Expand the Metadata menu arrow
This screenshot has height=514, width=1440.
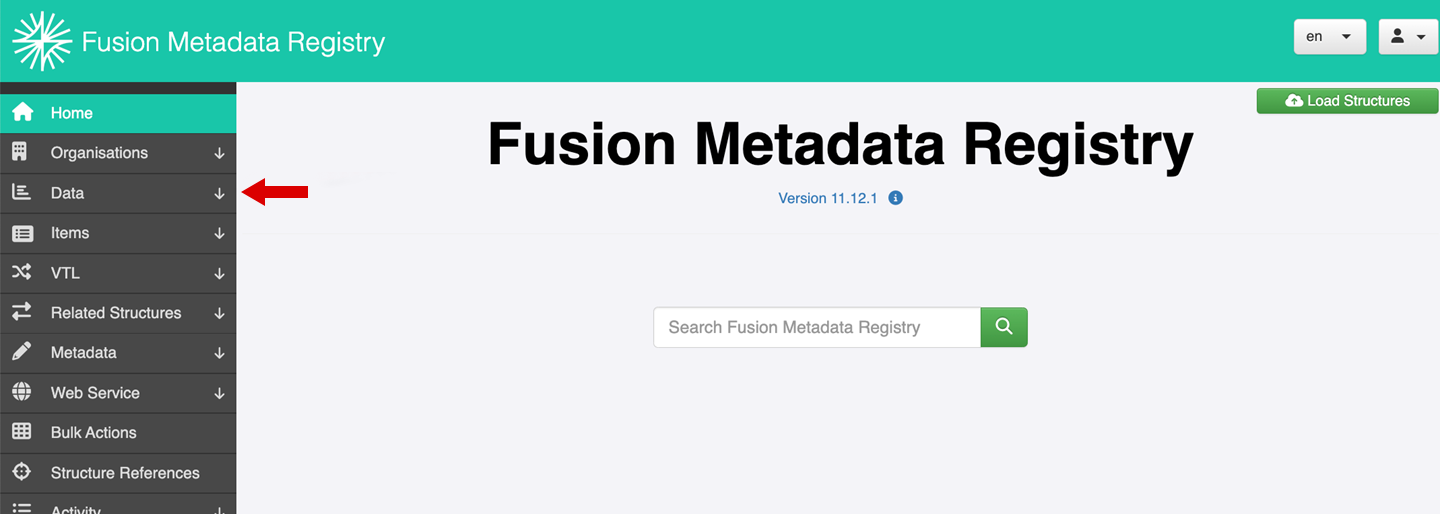click(219, 353)
